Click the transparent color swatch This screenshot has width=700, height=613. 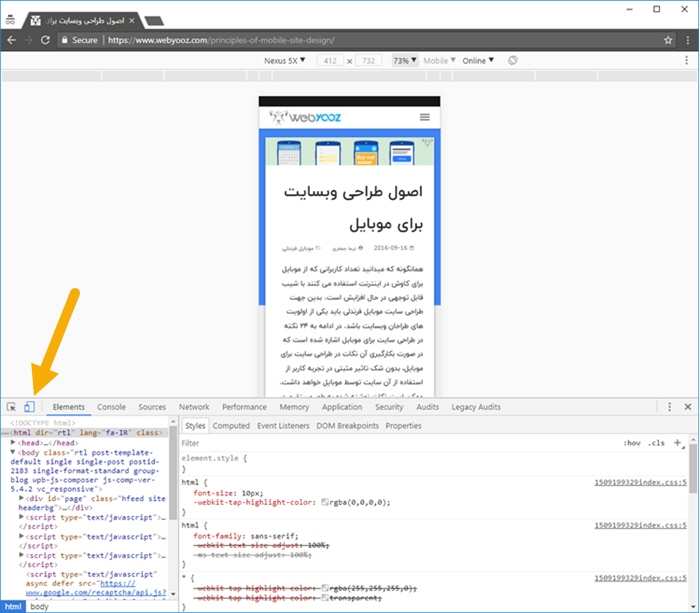325,597
